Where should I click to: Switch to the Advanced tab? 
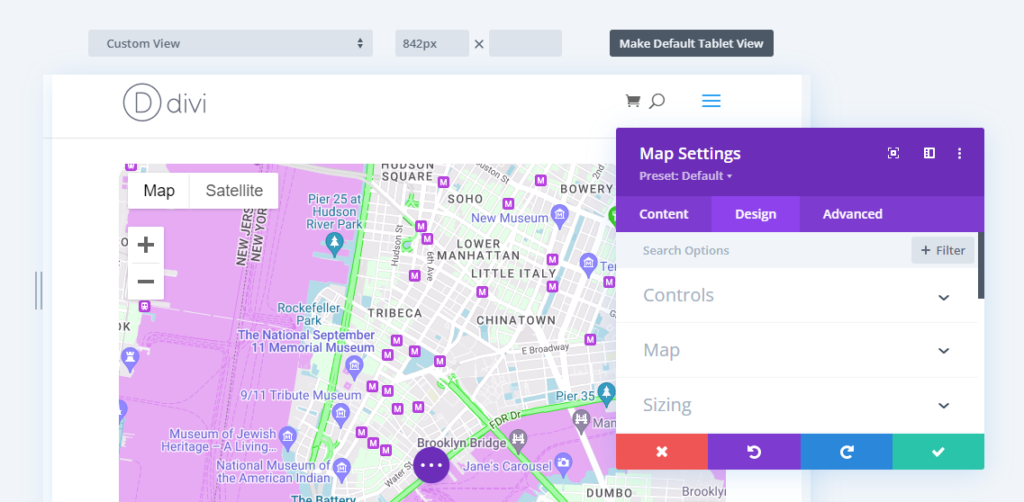pyautogui.click(x=852, y=214)
